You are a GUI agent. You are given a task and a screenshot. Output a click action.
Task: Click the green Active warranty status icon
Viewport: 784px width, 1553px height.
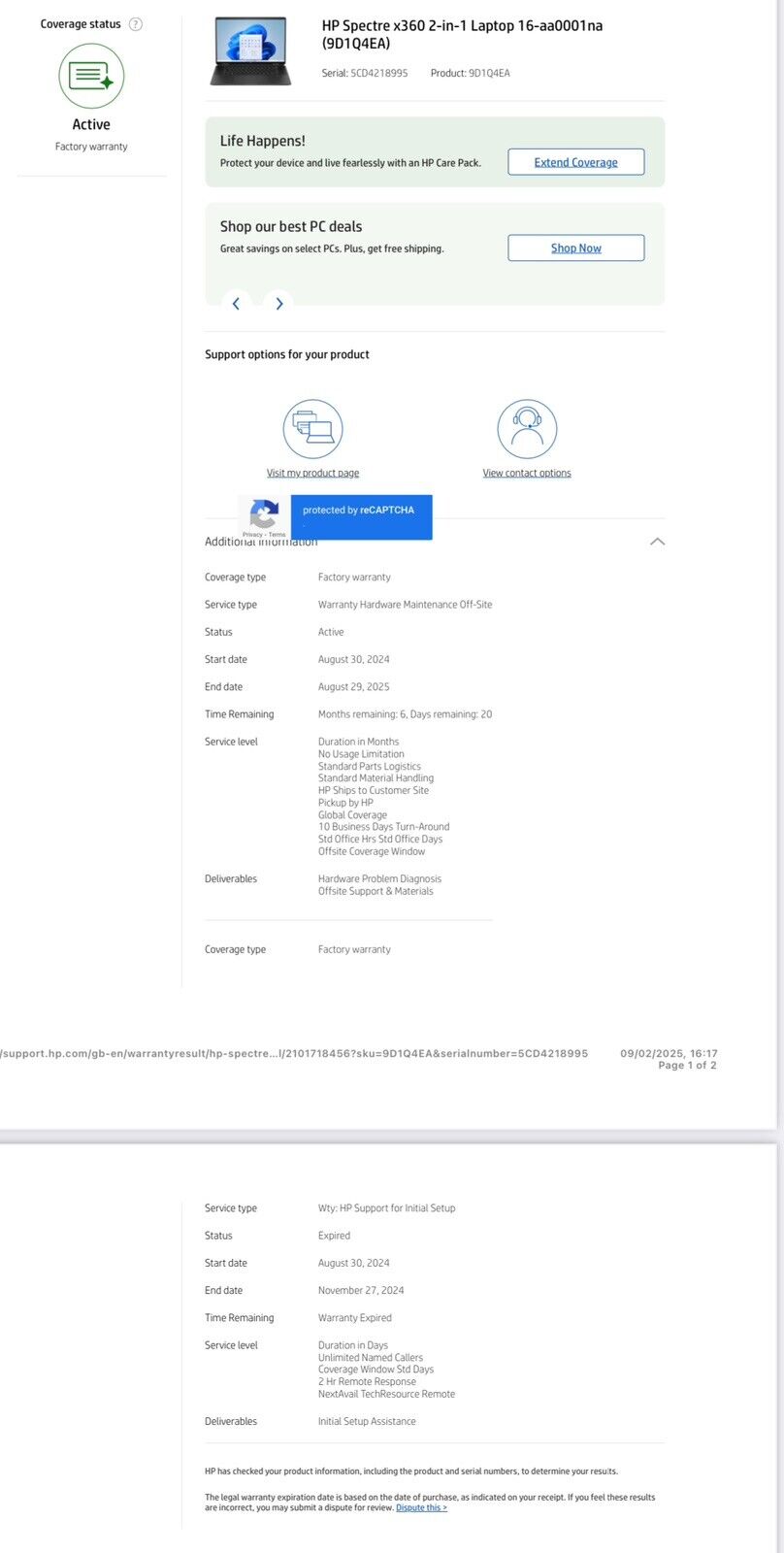[91, 76]
